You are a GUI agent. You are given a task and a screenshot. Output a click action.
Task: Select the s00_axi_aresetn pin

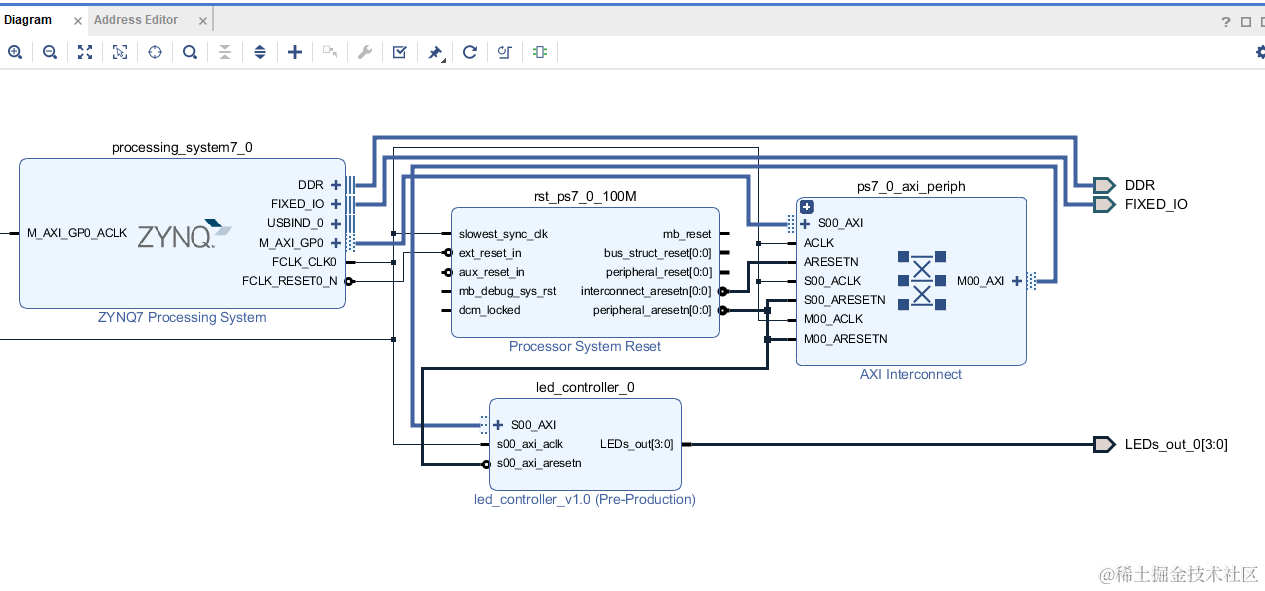[x=539, y=463]
